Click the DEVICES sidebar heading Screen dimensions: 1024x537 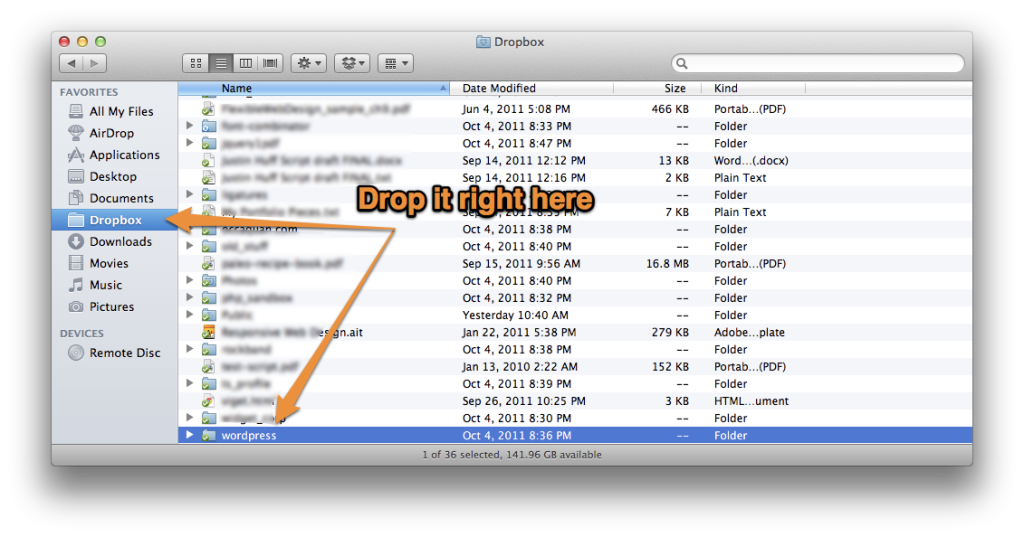click(x=82, y=334)
